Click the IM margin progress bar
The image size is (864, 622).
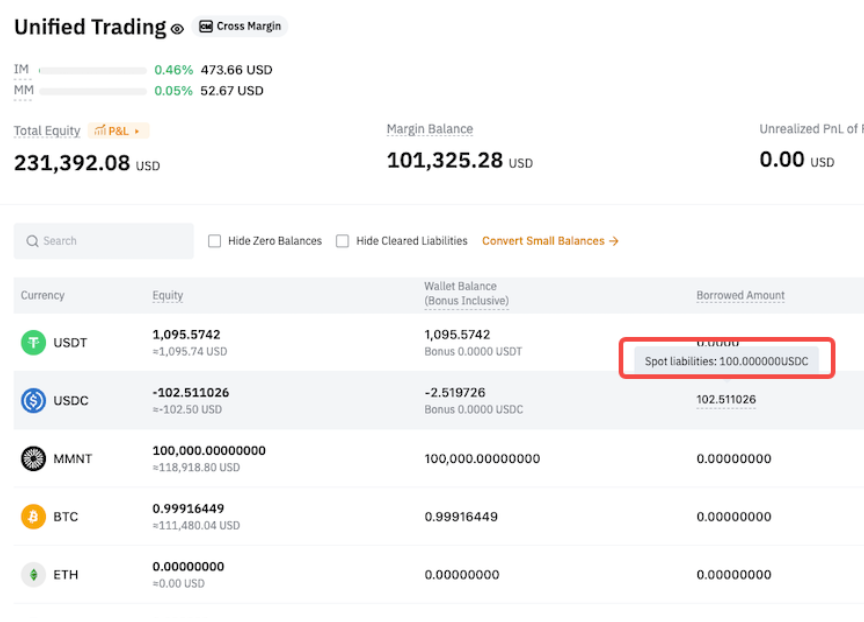(92, 71)
